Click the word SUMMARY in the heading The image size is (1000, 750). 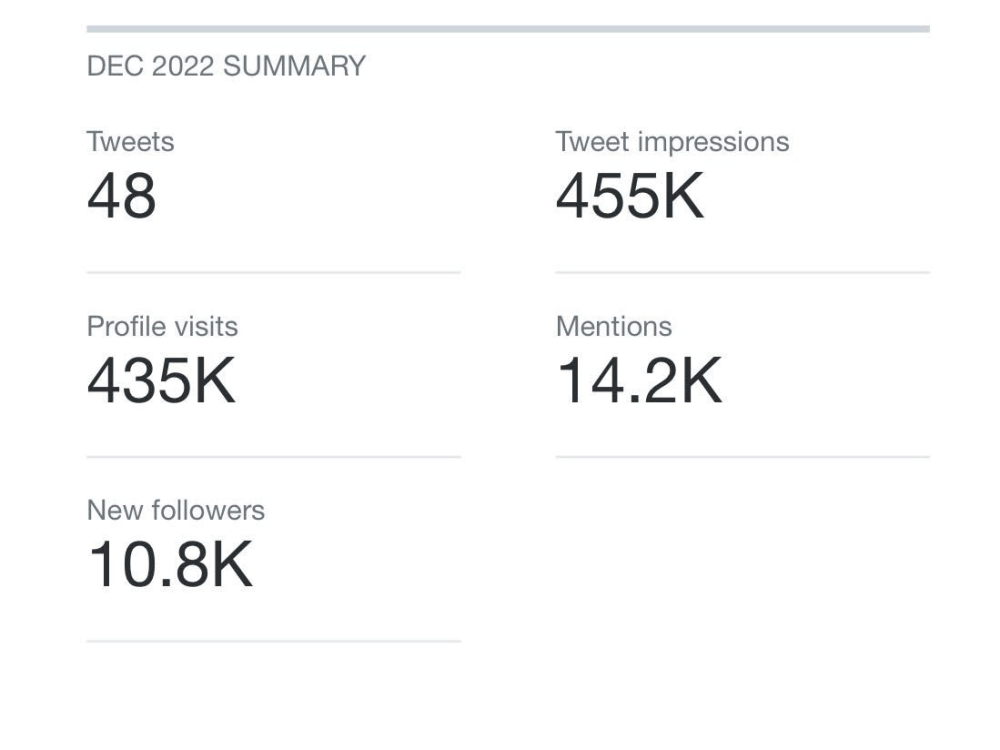[x=295, y=66]
